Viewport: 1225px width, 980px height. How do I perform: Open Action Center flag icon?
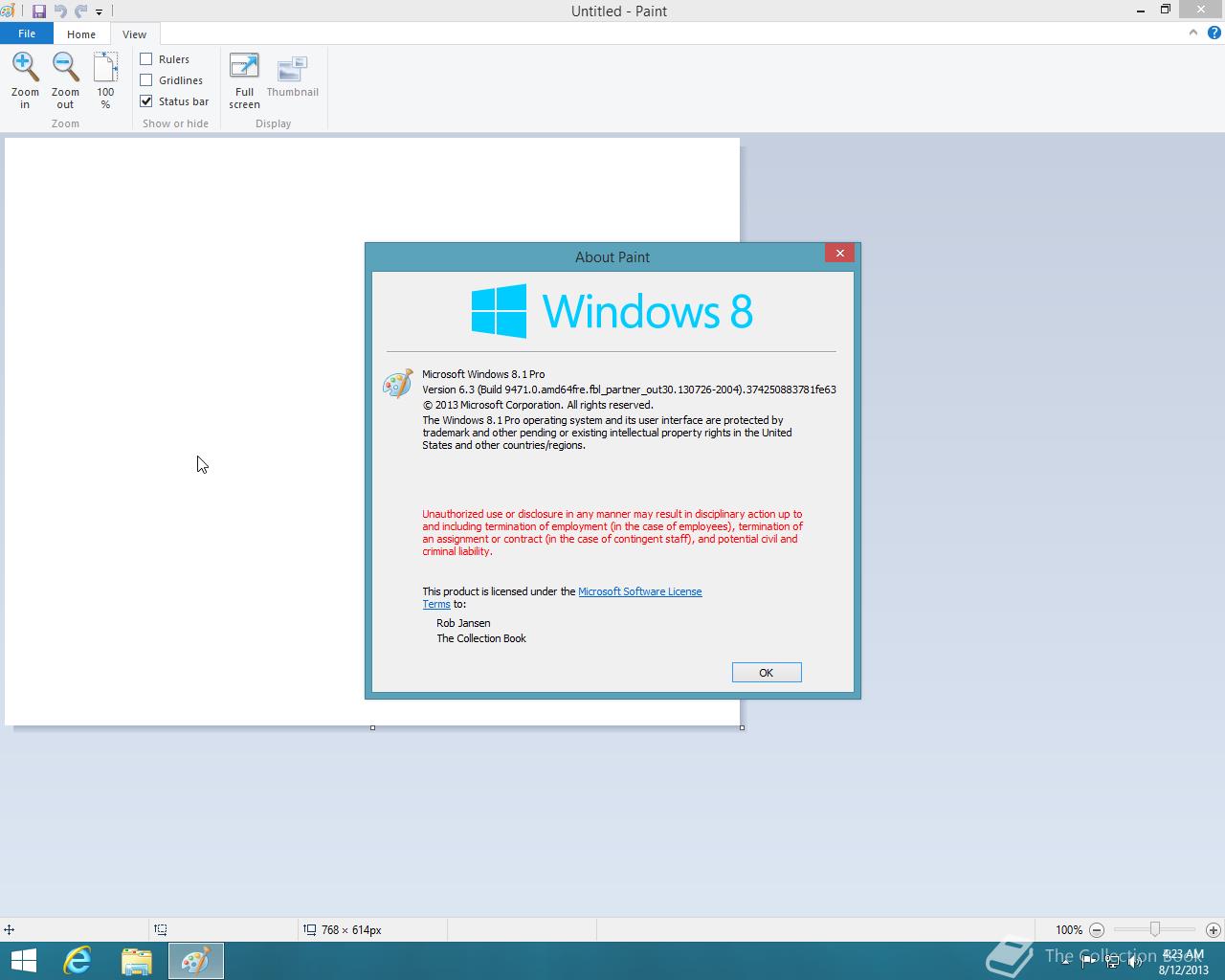pos(1089,962)
